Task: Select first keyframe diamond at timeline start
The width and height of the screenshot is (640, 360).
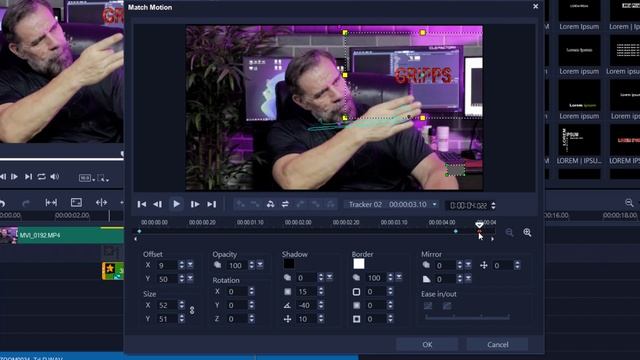Action: coord(139,231)
